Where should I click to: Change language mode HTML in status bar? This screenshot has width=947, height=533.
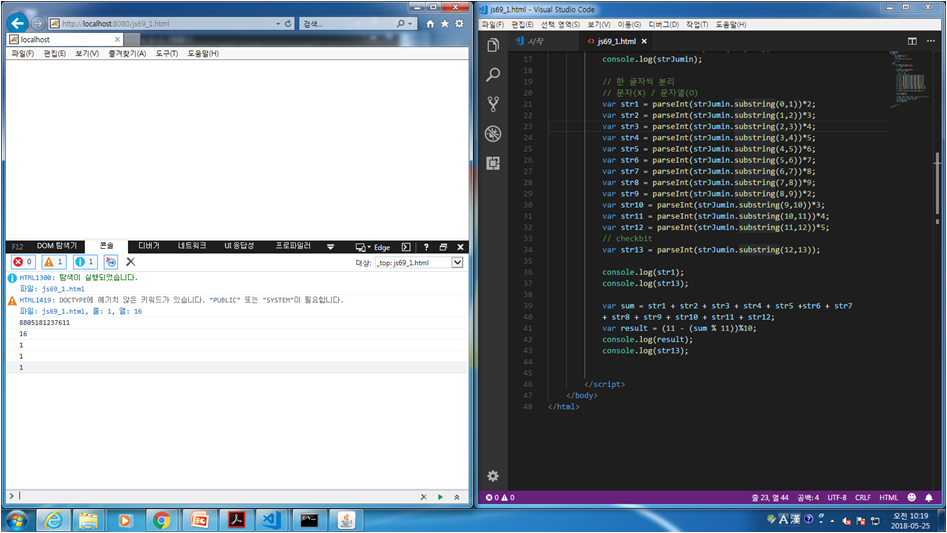click(x=888, y=497)
